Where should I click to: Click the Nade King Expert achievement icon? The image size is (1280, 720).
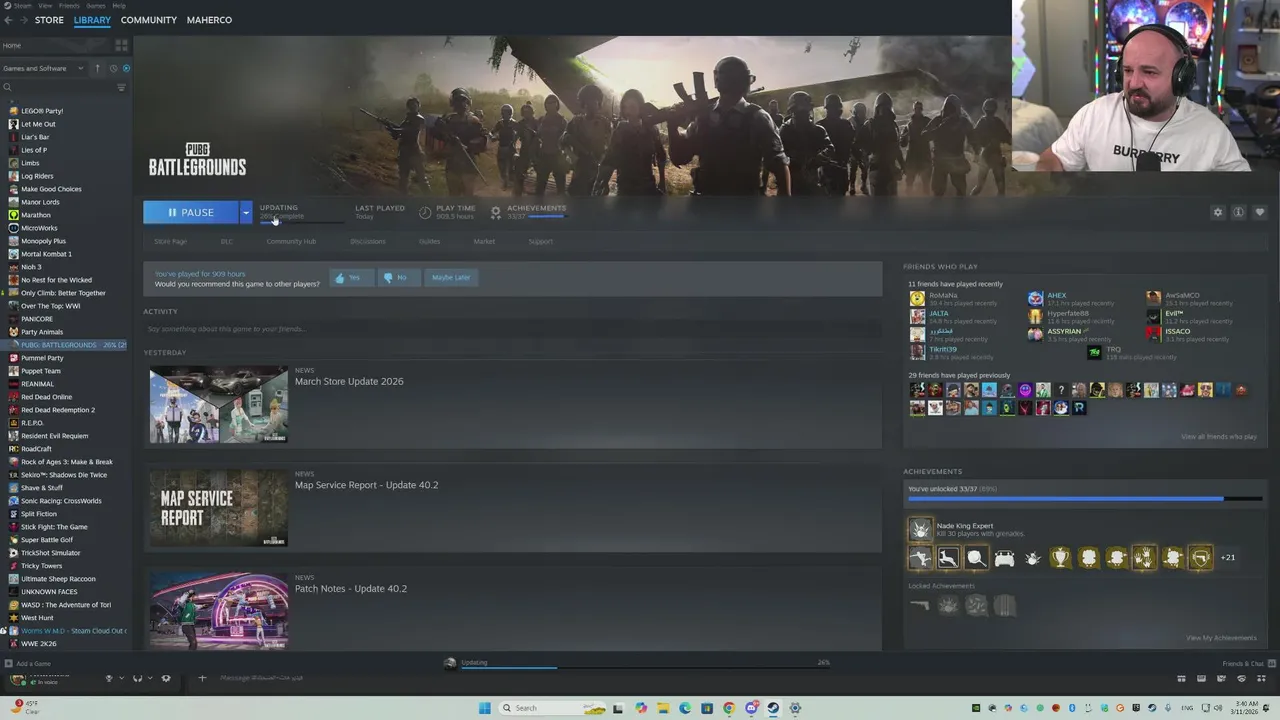point(920,529)
